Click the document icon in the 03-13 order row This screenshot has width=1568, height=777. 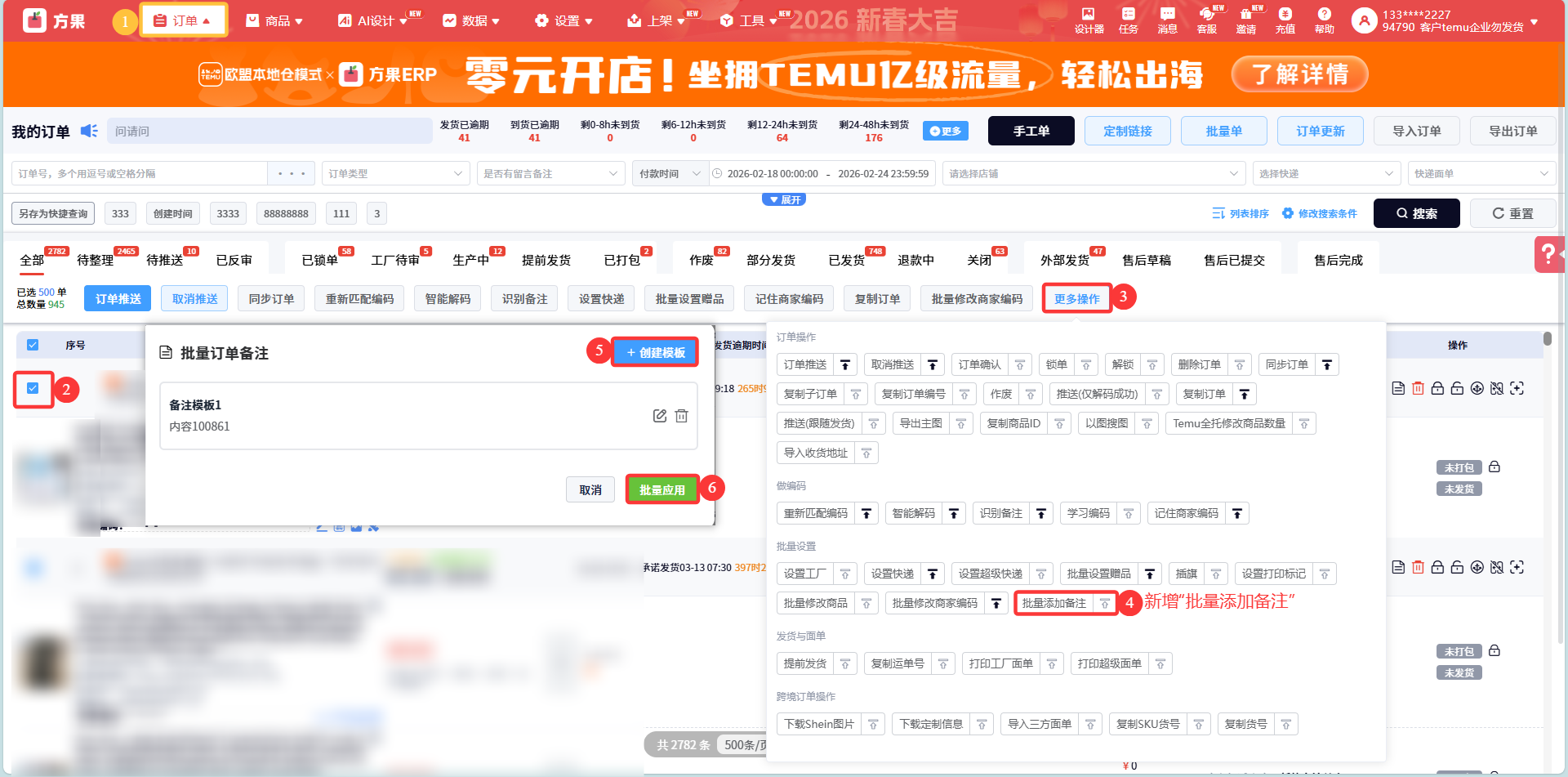coord(1398,567)
